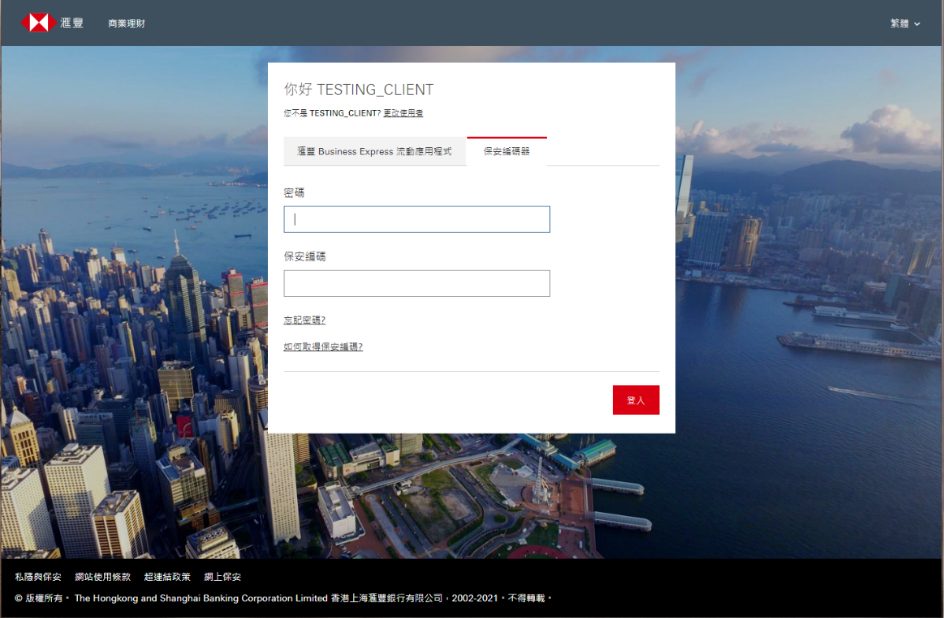Open 超連結政策 footer link
Image resolution: width=944 pixels, height=618 pixels.
tap(167, 576)
